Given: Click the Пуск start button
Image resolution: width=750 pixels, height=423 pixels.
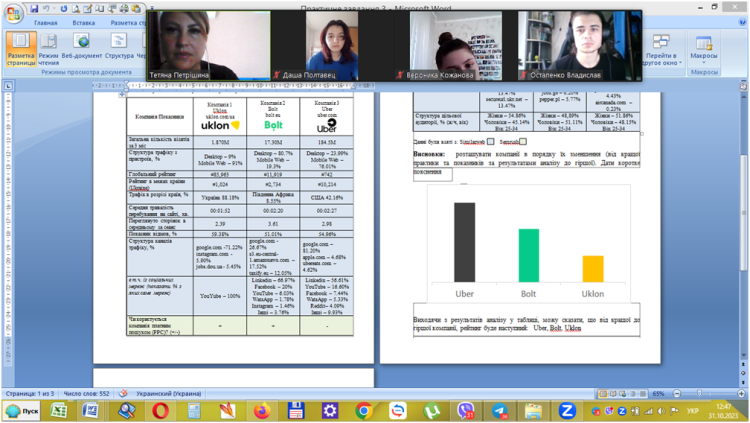Looking at the screenshot, I should [26, 410].
